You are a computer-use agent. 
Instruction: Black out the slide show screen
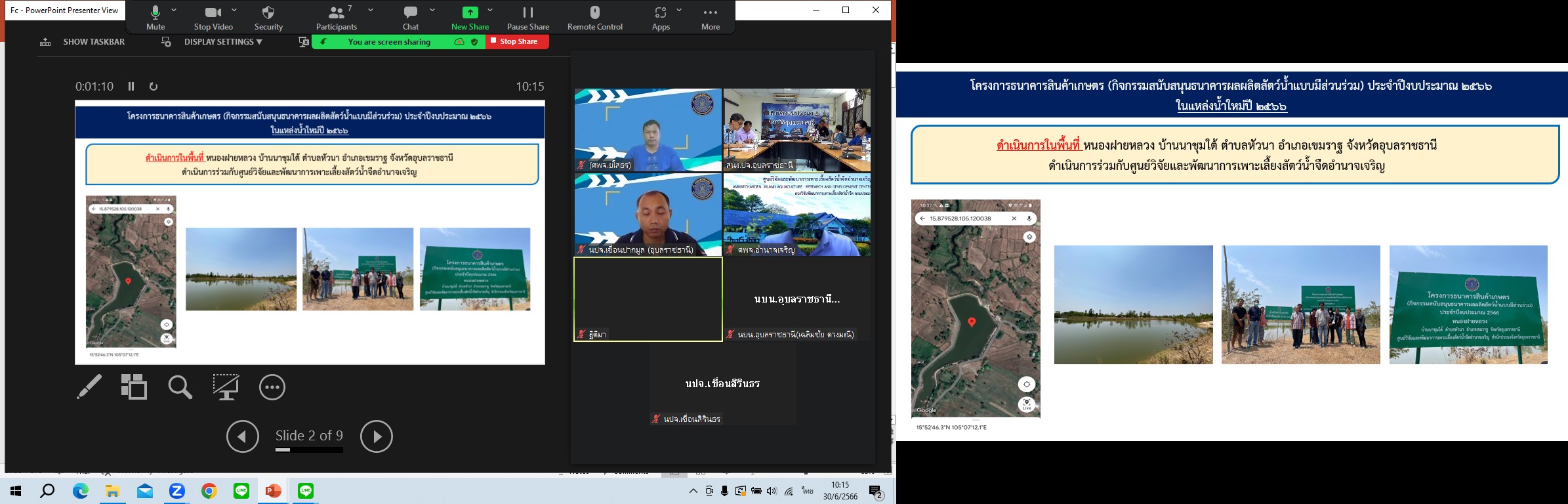(226, 387)
